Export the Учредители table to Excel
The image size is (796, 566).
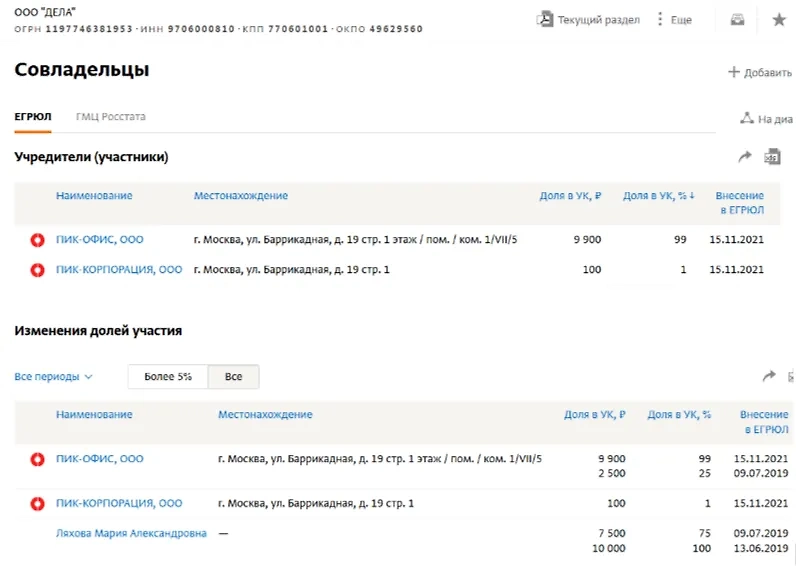point(771,157)
